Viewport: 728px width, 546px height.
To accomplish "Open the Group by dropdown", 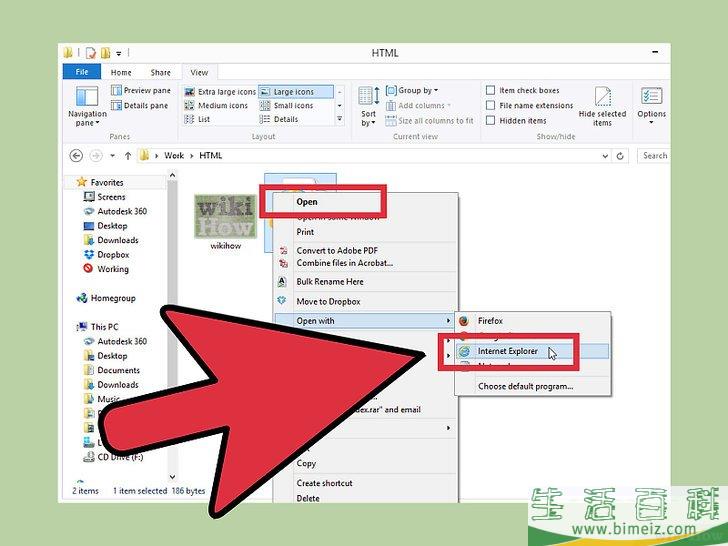I will point(412,91).
